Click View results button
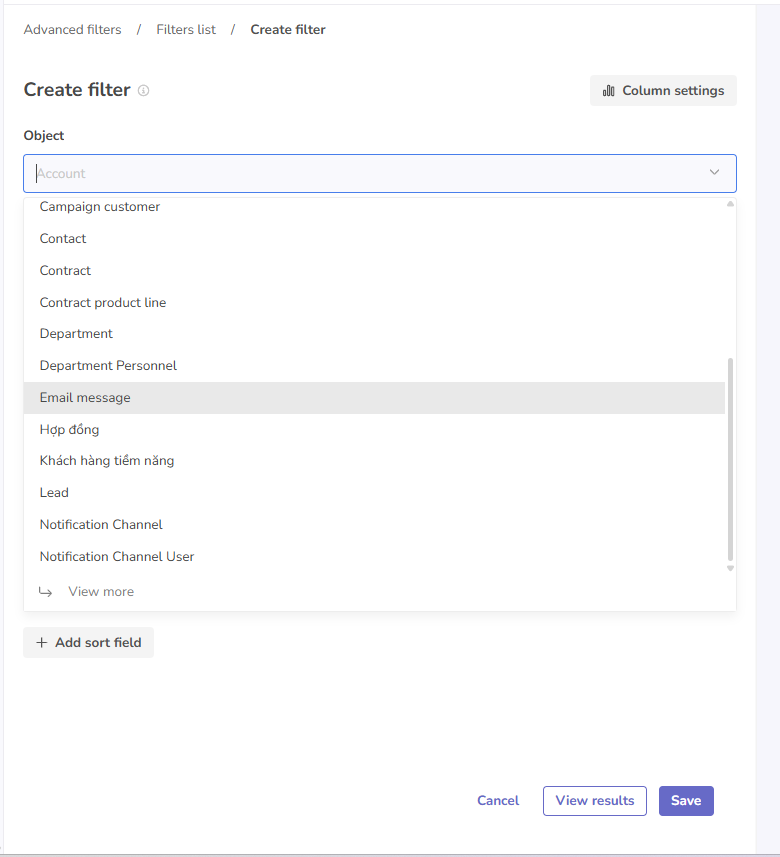780x857 pixels. (595, 801)
